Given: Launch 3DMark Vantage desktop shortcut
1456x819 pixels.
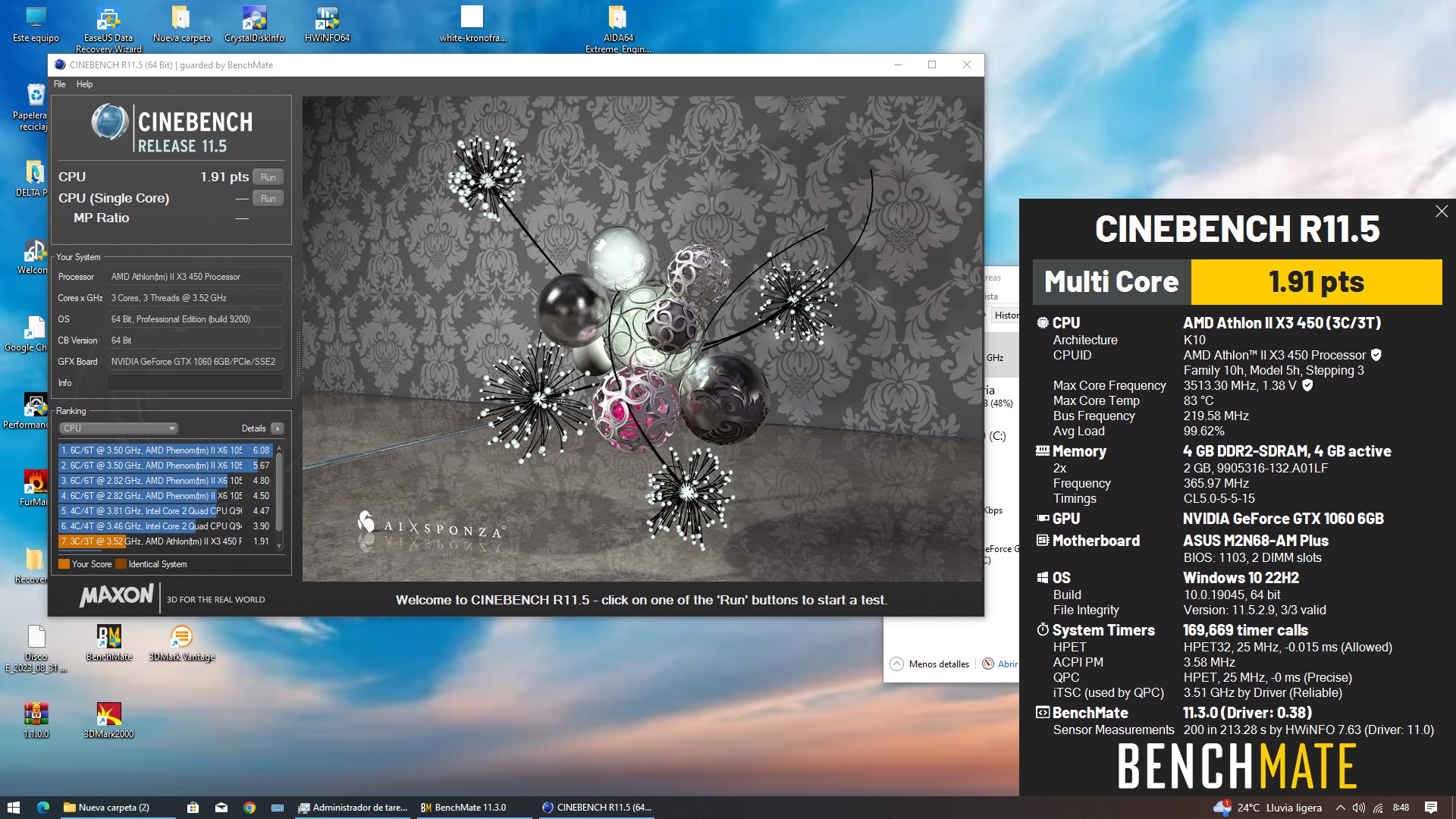Looking at the screenshot, I should click(181, 643).
